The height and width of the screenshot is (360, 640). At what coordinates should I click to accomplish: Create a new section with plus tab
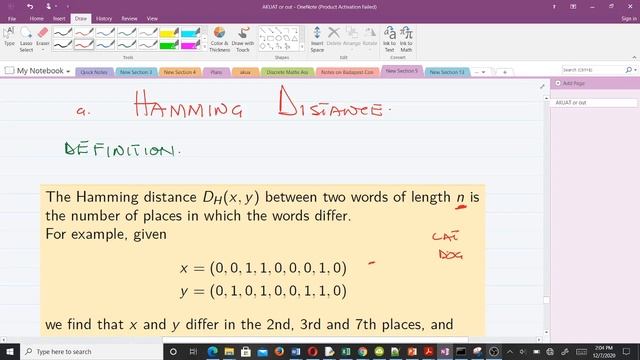tap(504, 72)
